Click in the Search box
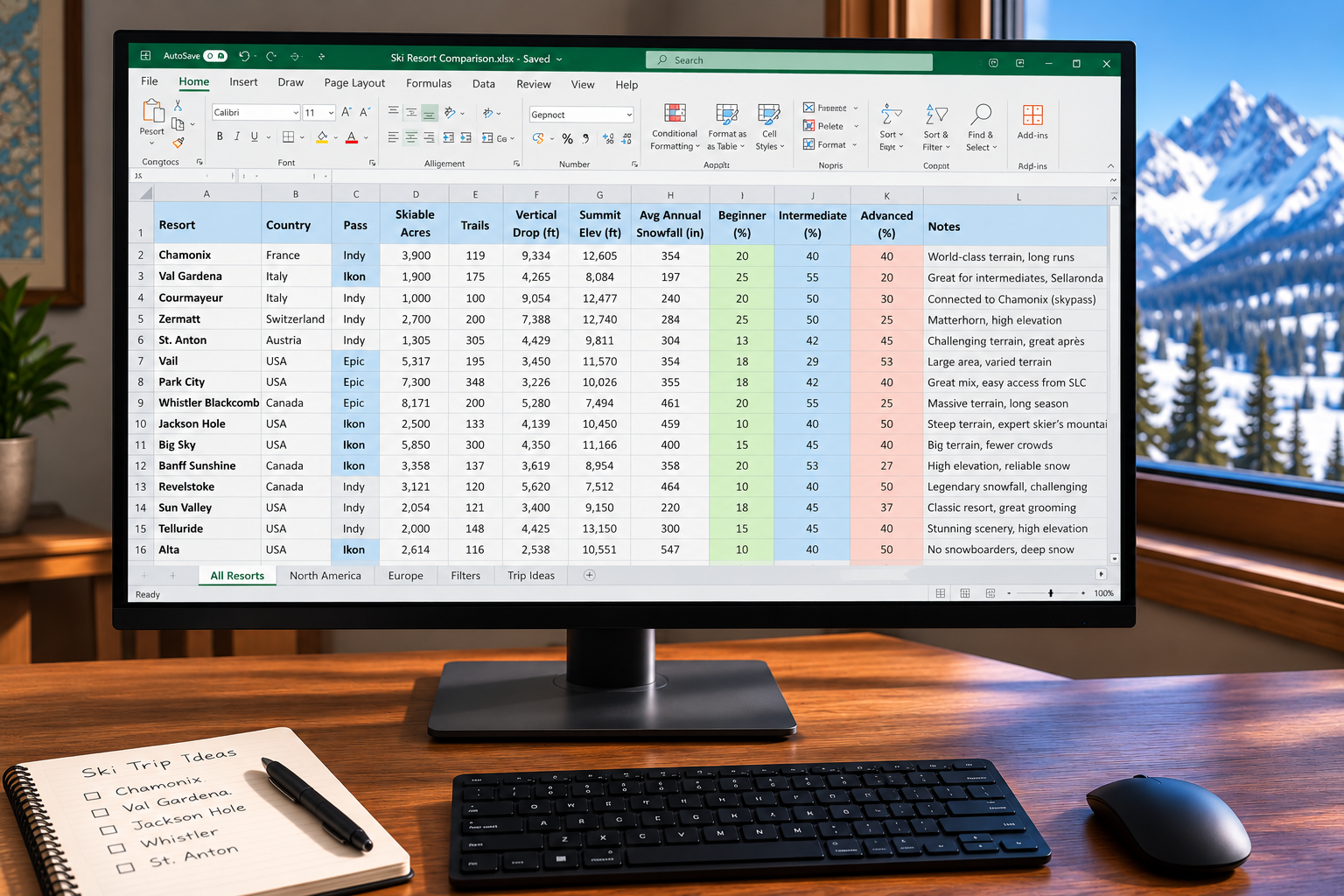The image size is (1344, 896). pos(789,60)
